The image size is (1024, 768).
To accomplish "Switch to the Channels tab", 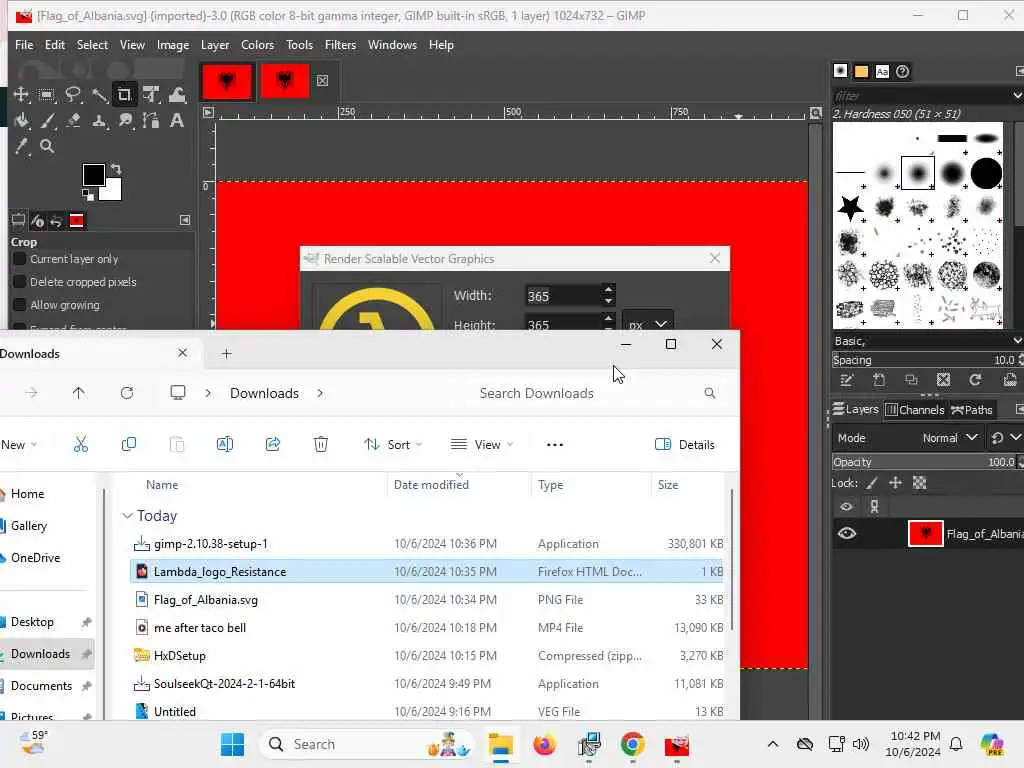I will [915, 409].
